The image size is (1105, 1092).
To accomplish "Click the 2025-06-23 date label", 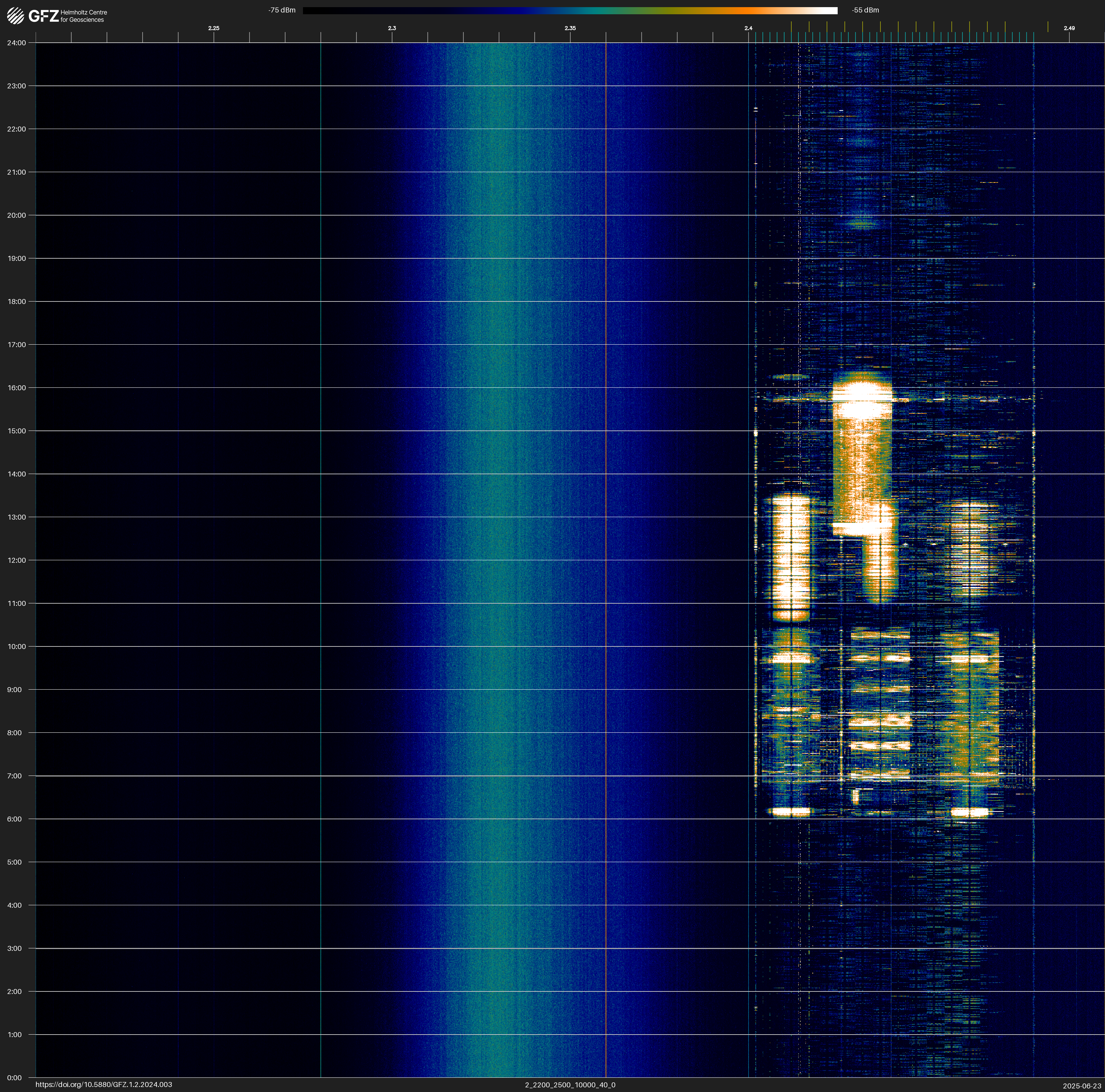I will (1081, 1086).
